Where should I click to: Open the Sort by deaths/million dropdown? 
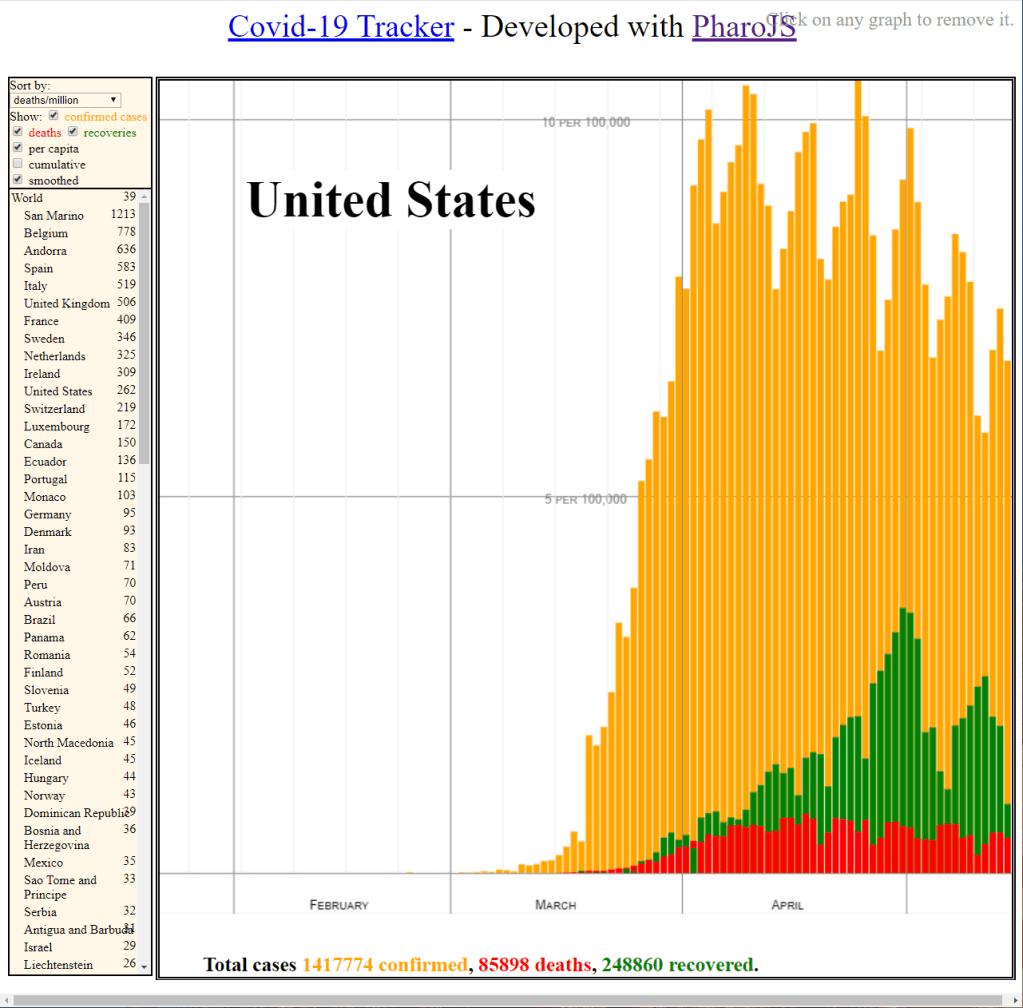[66, 100]
